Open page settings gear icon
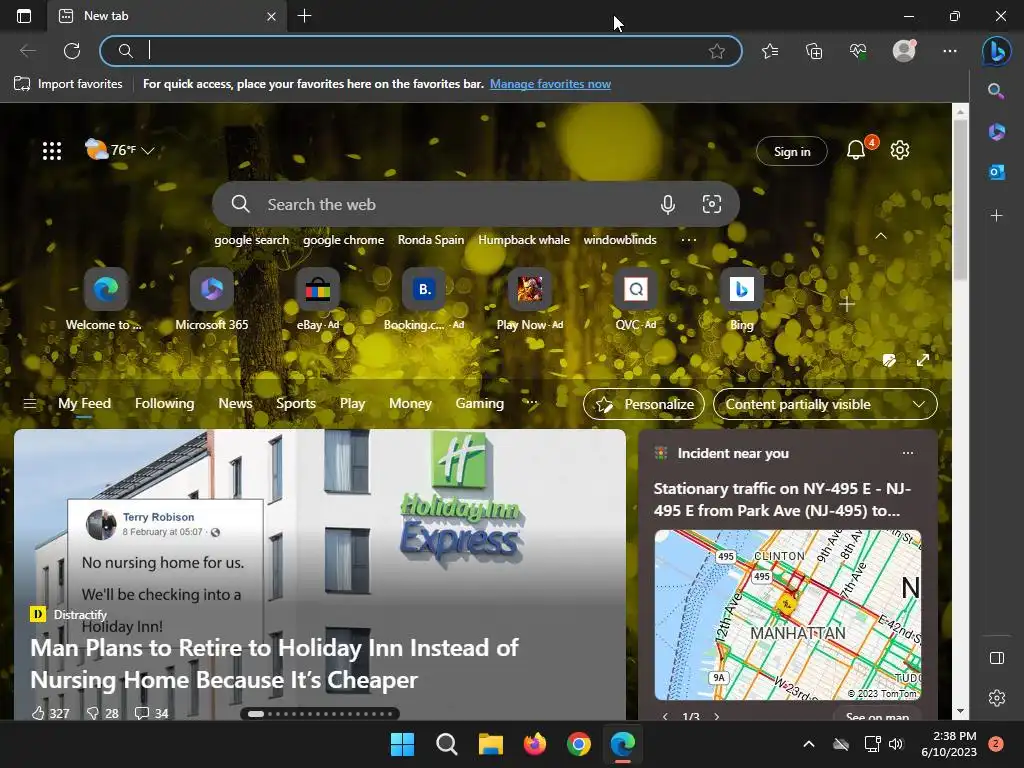 [x=900, y=150]
